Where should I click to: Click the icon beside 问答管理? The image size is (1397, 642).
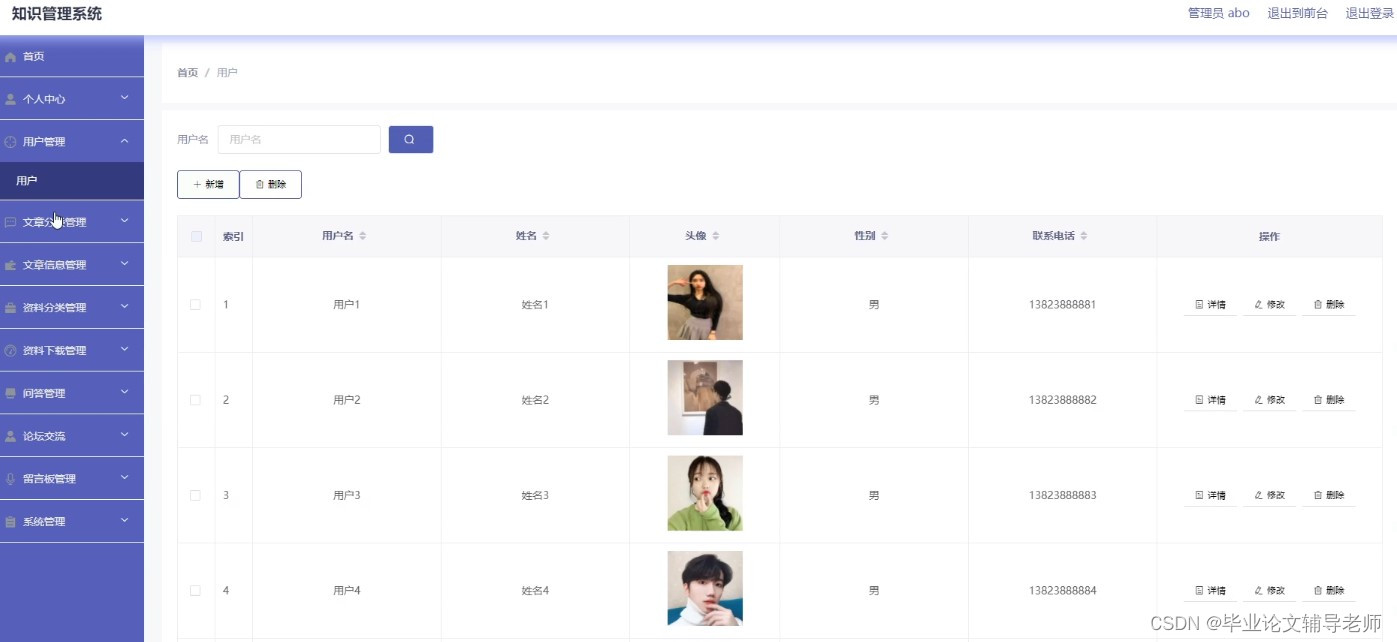click(11, 393)
